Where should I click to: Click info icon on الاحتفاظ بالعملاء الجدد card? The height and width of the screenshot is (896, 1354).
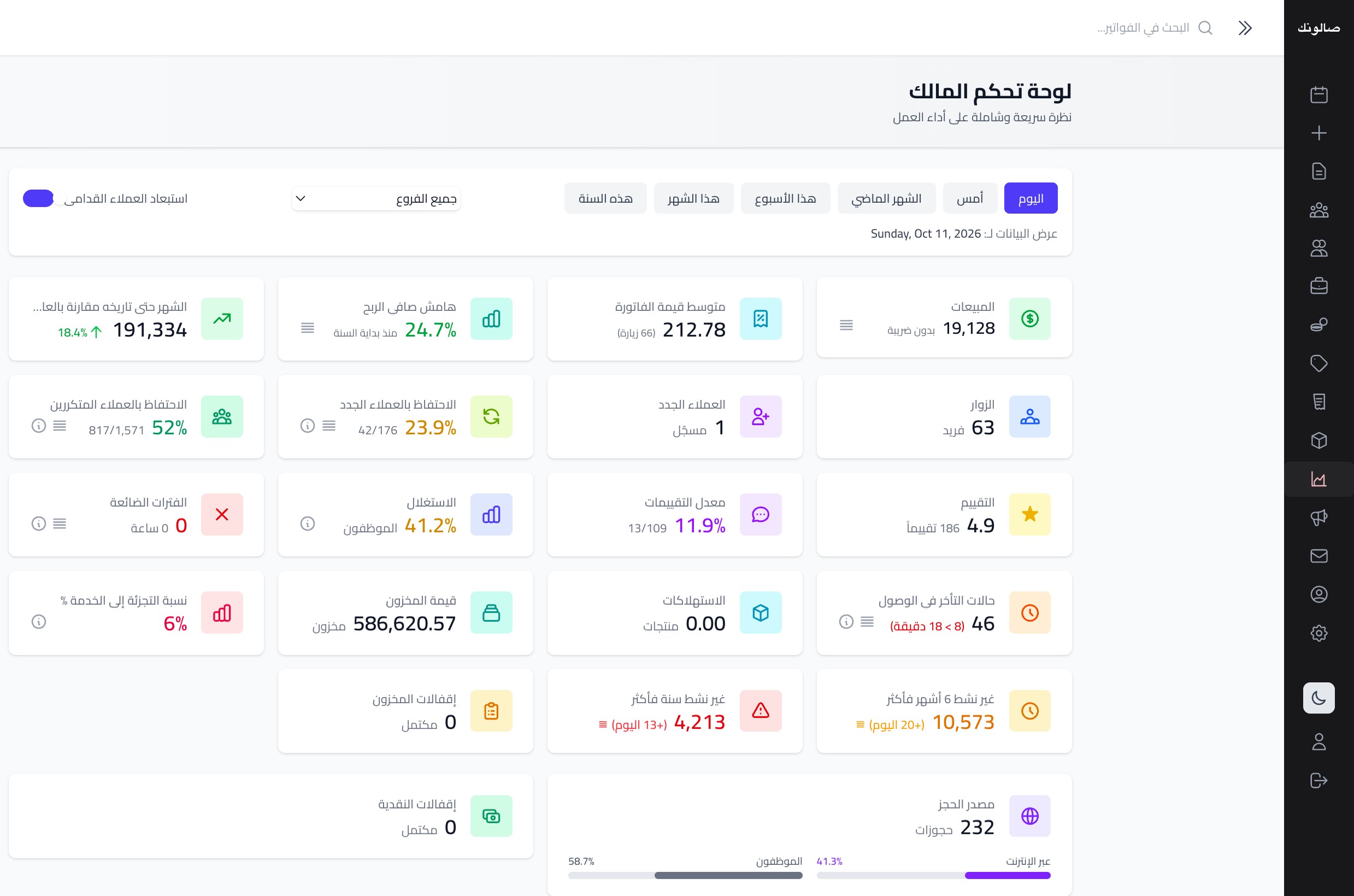coord(308,426)
